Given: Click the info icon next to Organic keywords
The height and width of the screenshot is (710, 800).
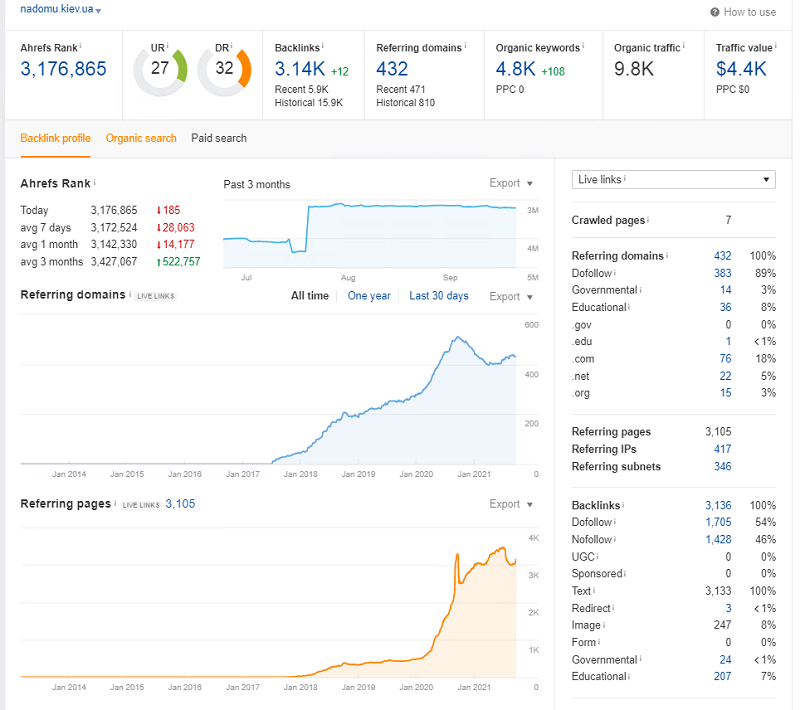Looking at the screenshot, I should 584,46.
